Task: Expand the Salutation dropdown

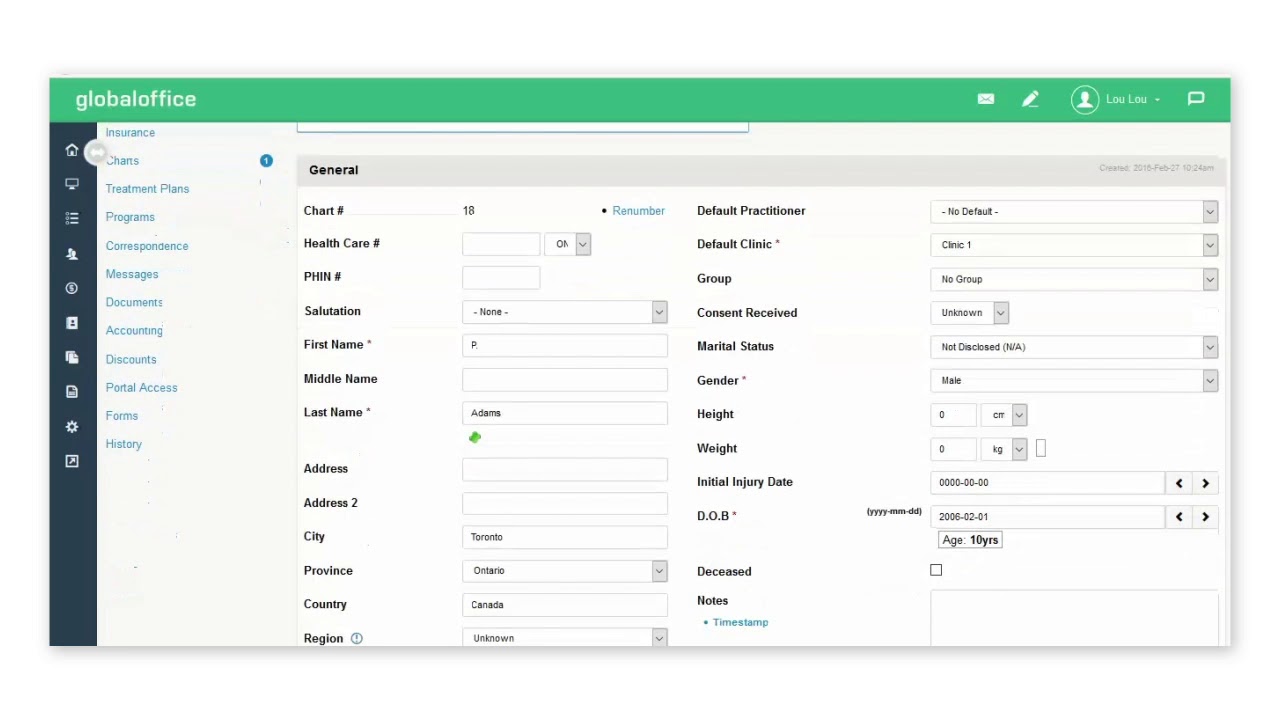Action: click(x=565, y=312)
